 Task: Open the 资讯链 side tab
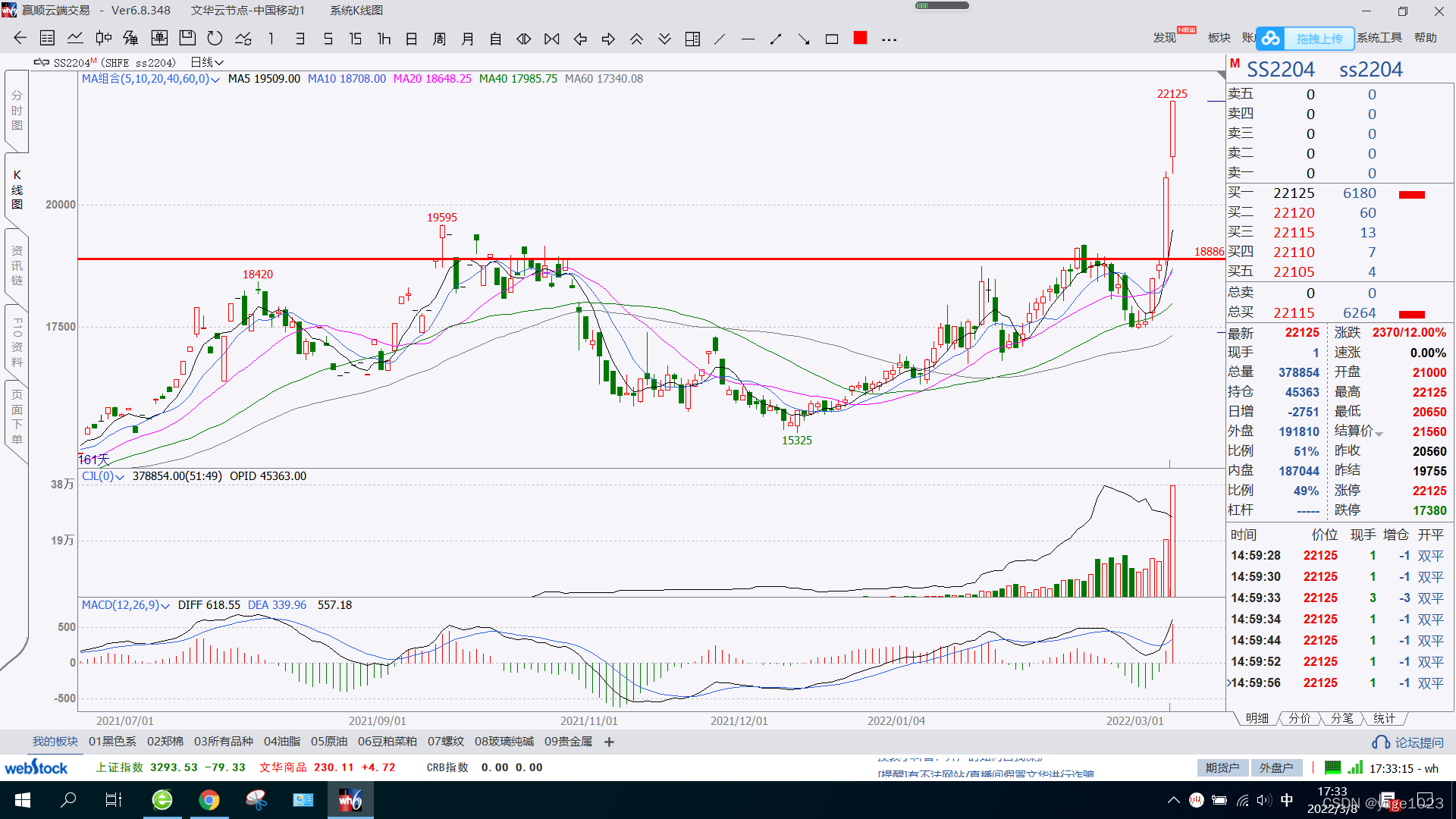[17, 265]
